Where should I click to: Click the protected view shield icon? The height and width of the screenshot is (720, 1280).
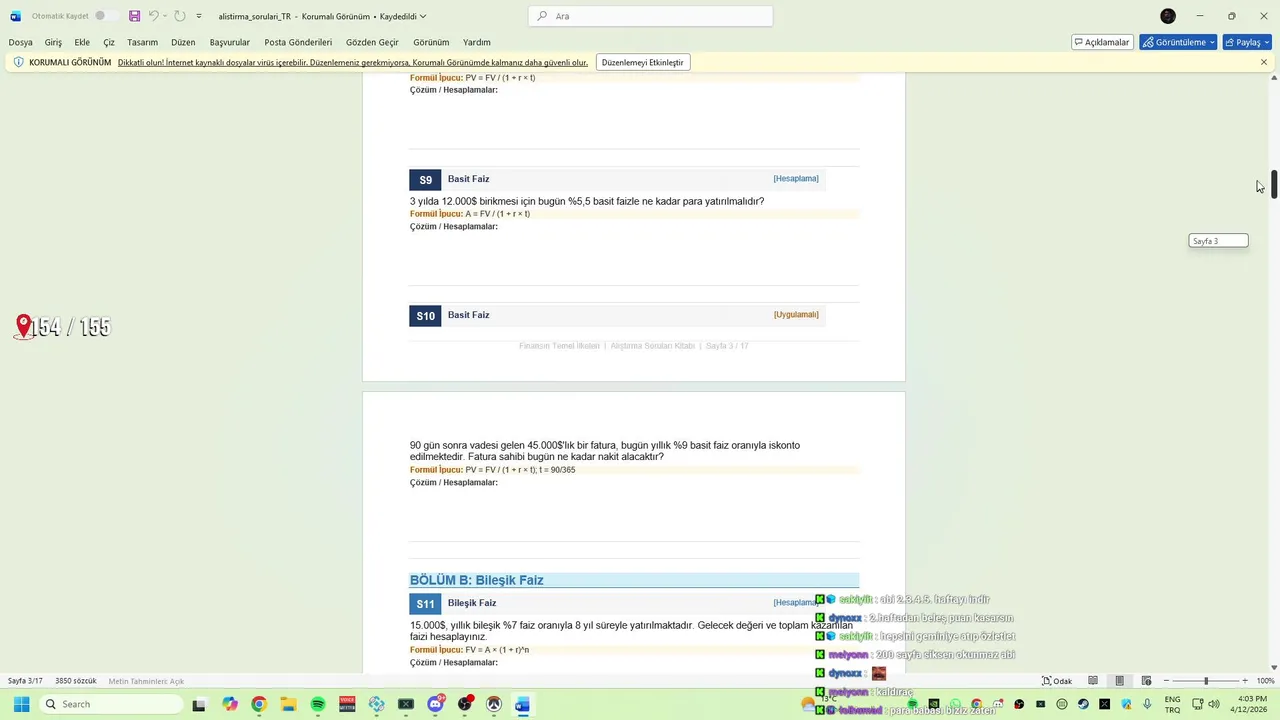coord(18,62)
